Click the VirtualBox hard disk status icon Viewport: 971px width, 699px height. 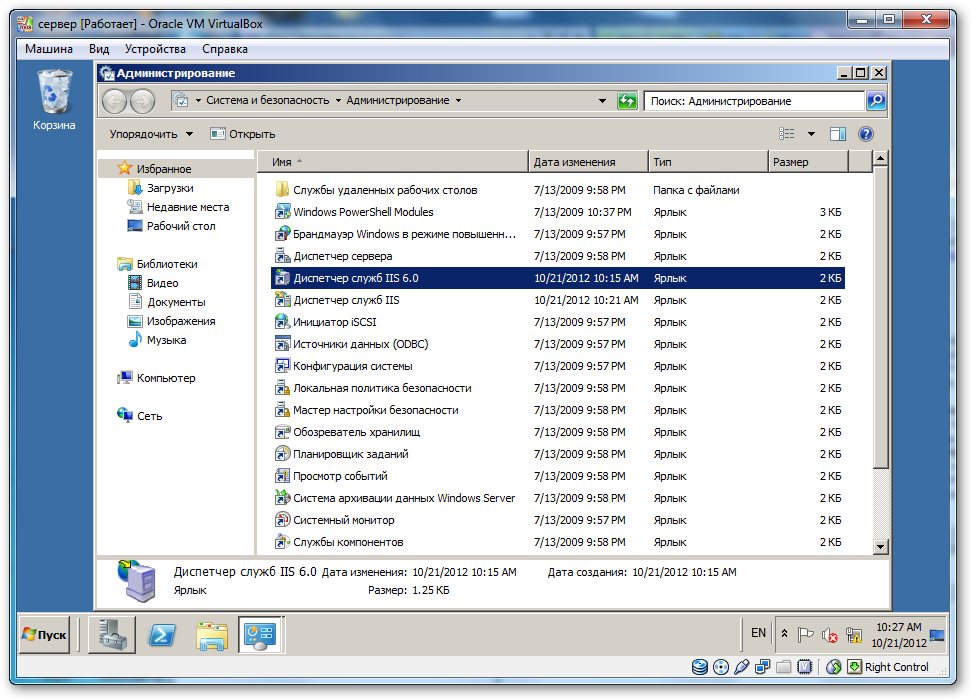700,667
